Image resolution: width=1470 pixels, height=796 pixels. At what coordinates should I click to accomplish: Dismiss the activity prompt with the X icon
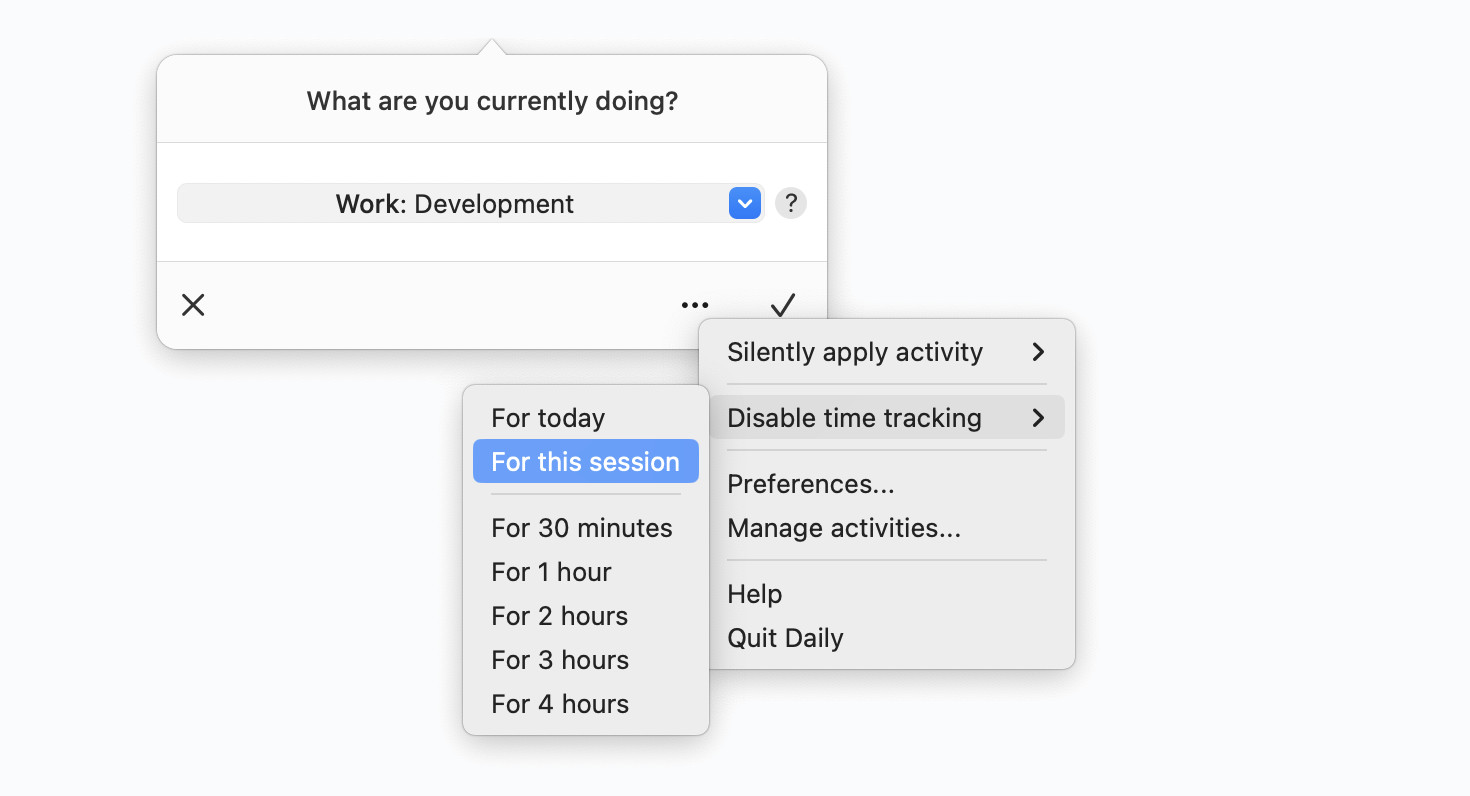pos(193,305)
